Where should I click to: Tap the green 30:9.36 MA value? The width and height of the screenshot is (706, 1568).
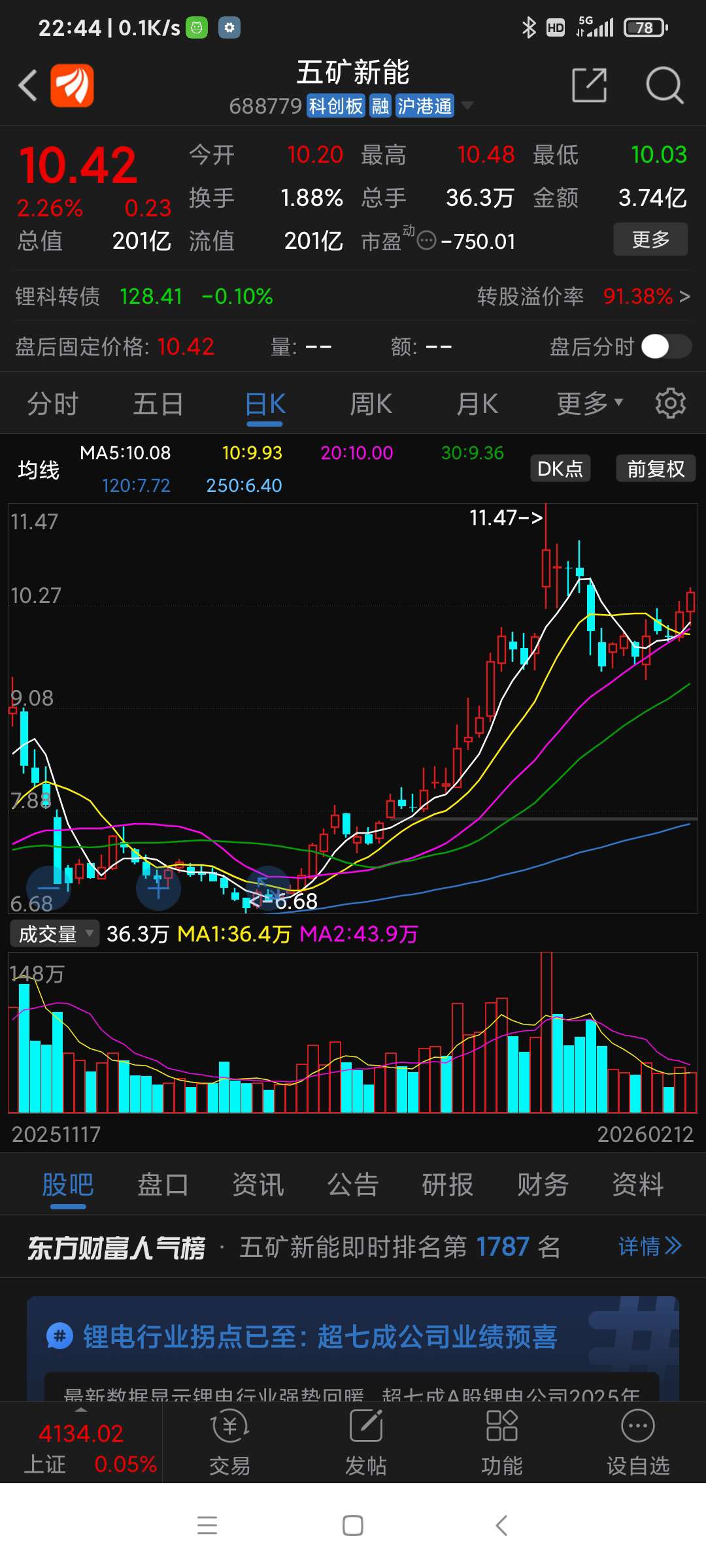473,453
